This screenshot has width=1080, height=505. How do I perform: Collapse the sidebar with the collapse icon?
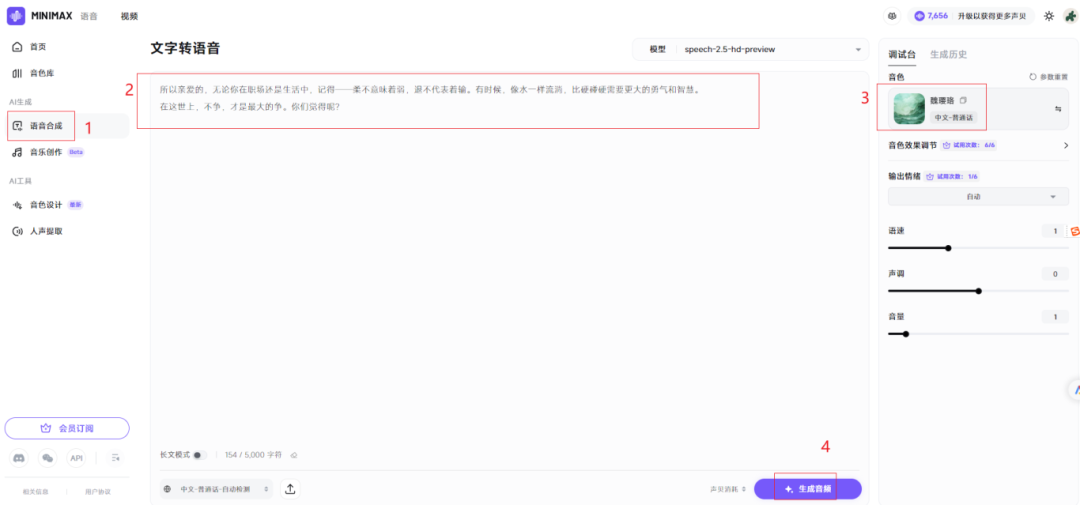click(x=116, y=458)
